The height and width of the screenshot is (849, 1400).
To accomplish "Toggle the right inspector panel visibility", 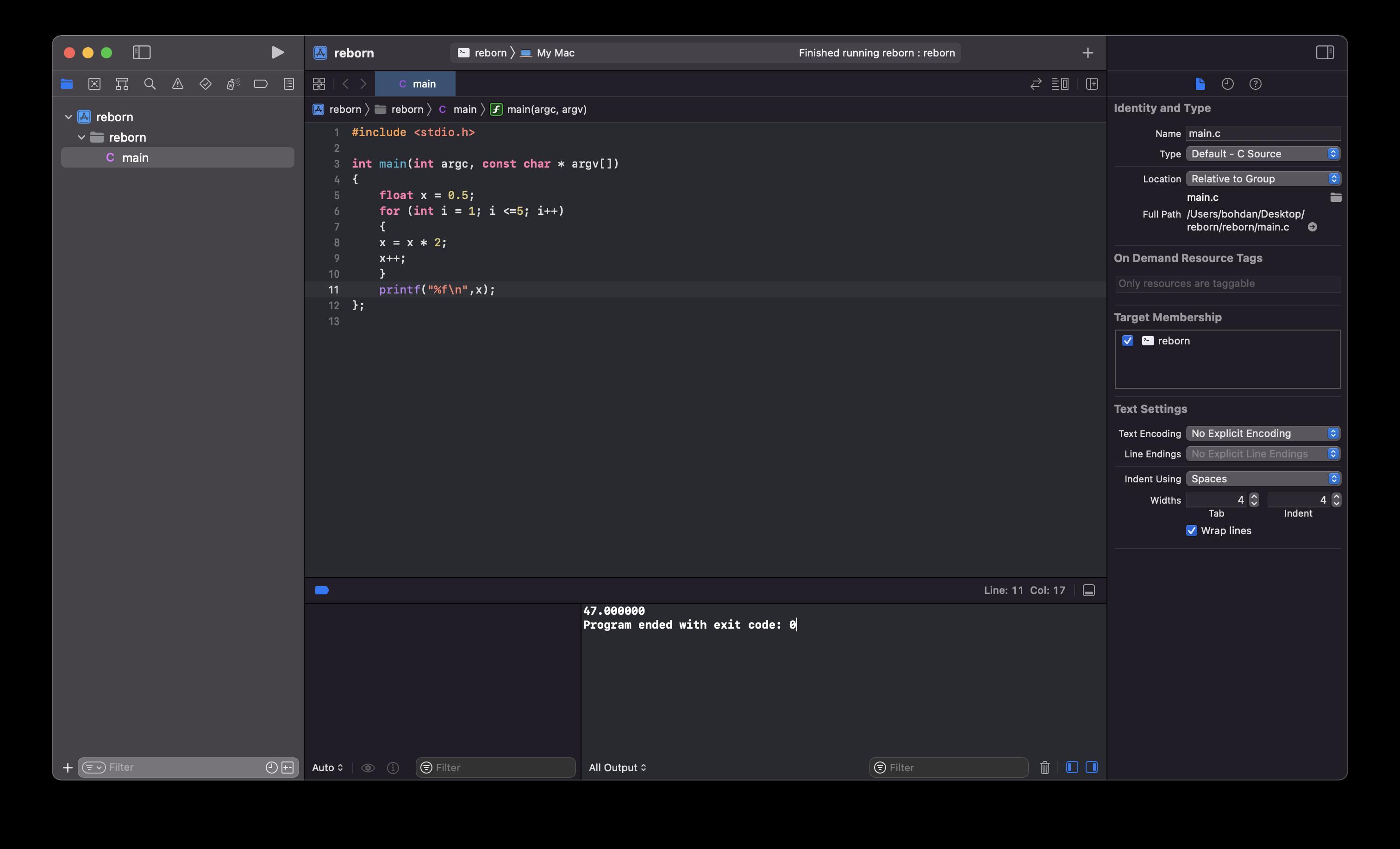I will (1325, 53).
